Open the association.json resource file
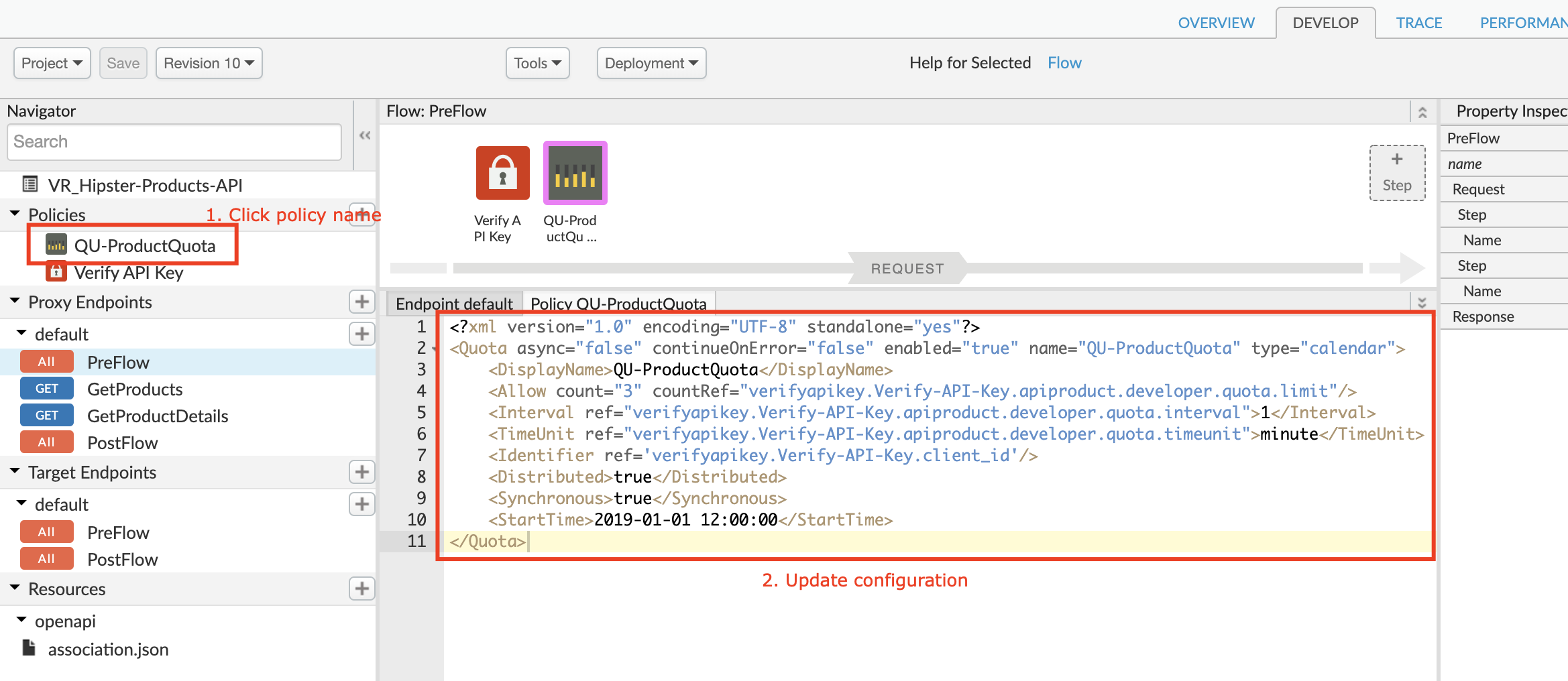Screen dimensions: 1568x681 point(108,649)
